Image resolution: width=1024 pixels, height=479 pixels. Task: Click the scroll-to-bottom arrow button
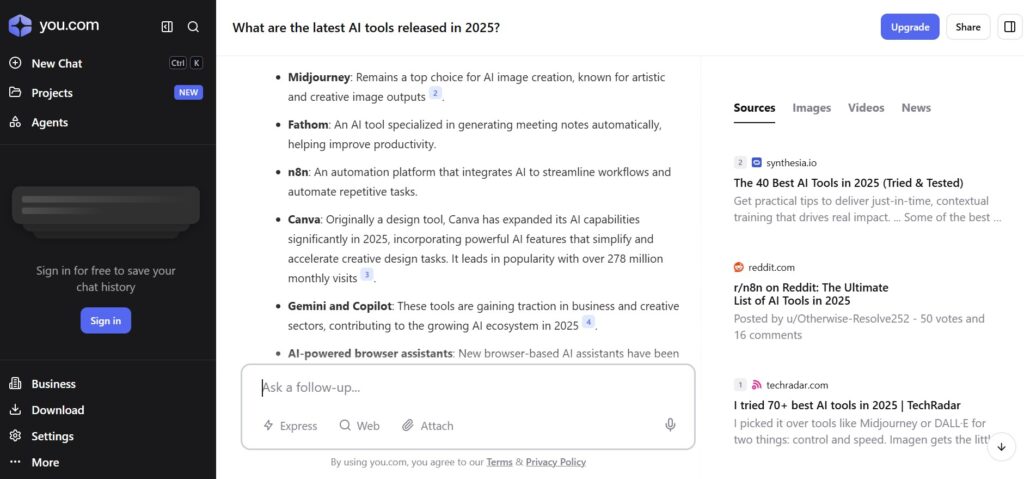pyautogui.click(x=1001, y=447)
